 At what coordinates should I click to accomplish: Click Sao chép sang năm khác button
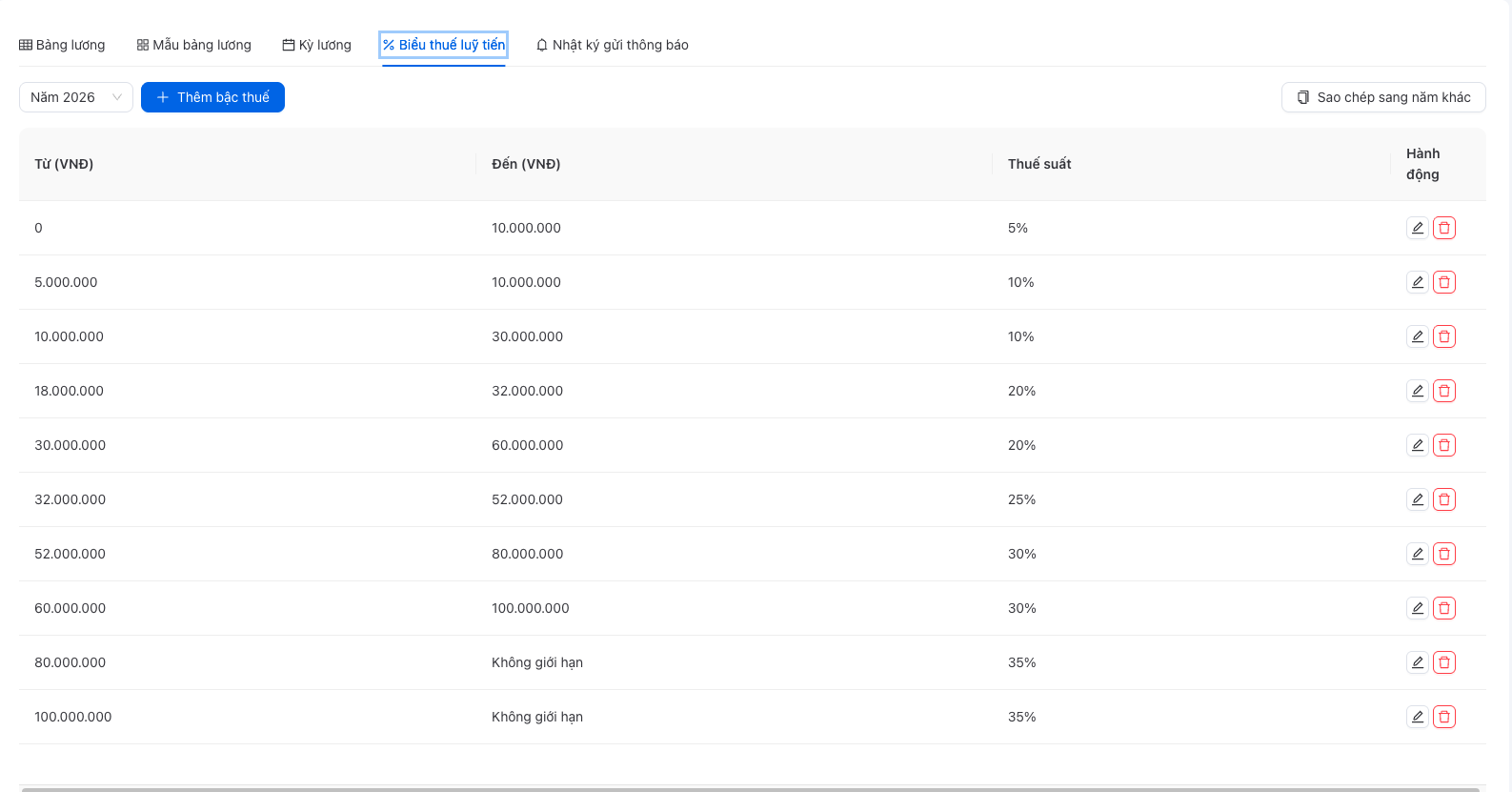click(x=1383, y=97)
